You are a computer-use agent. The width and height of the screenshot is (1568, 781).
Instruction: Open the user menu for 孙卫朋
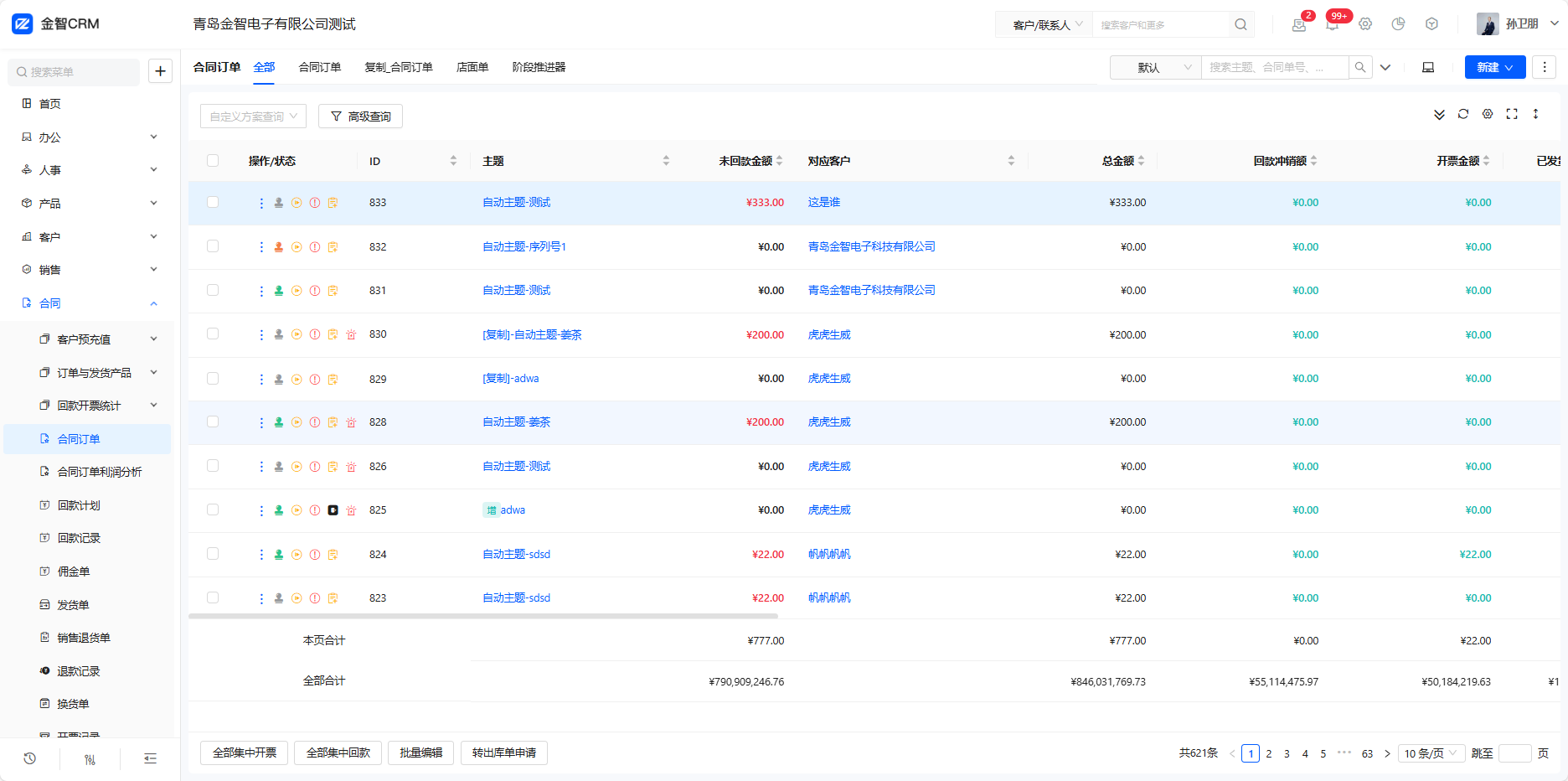[1518, 24]
